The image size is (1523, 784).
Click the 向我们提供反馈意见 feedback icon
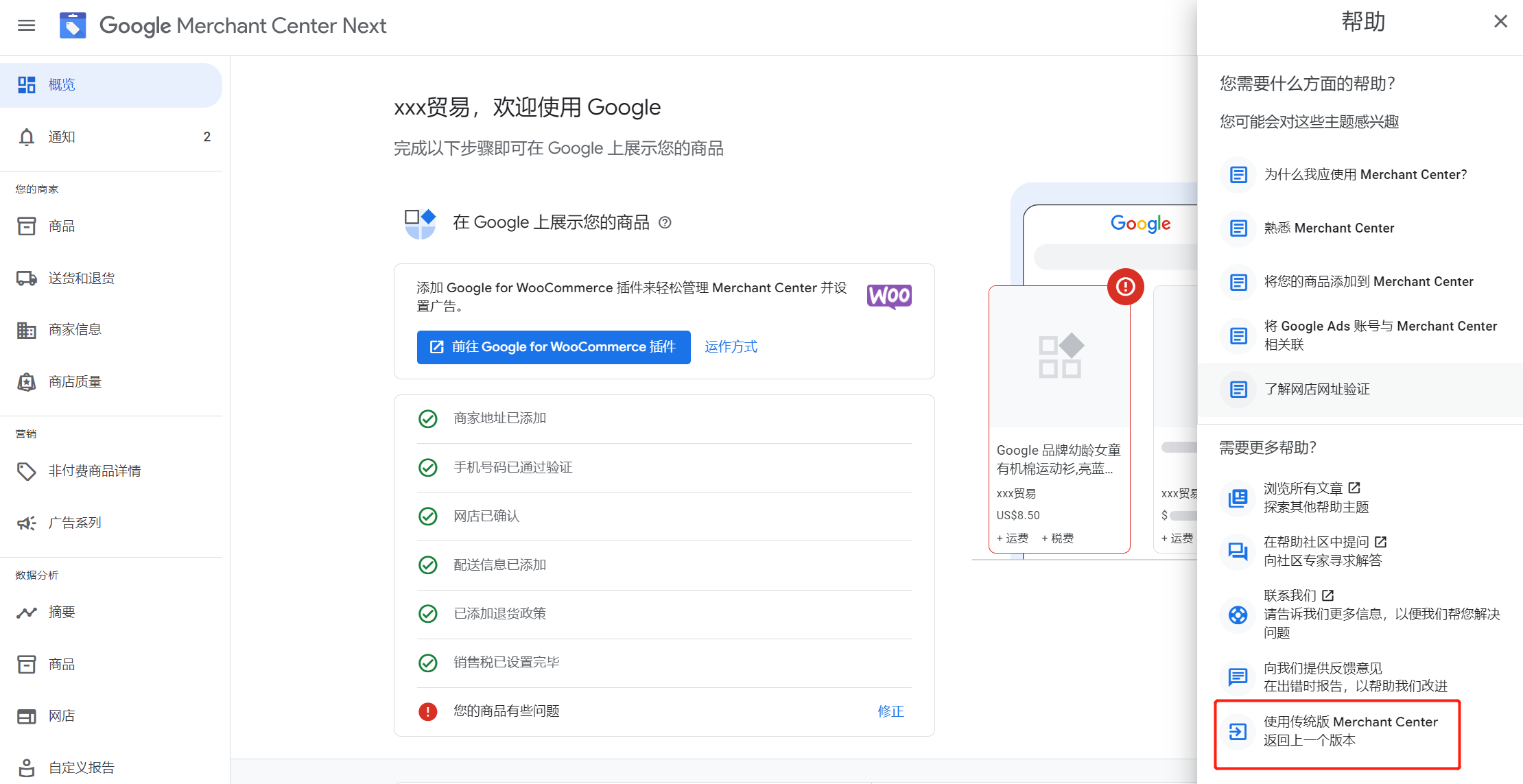point(1238,677)
